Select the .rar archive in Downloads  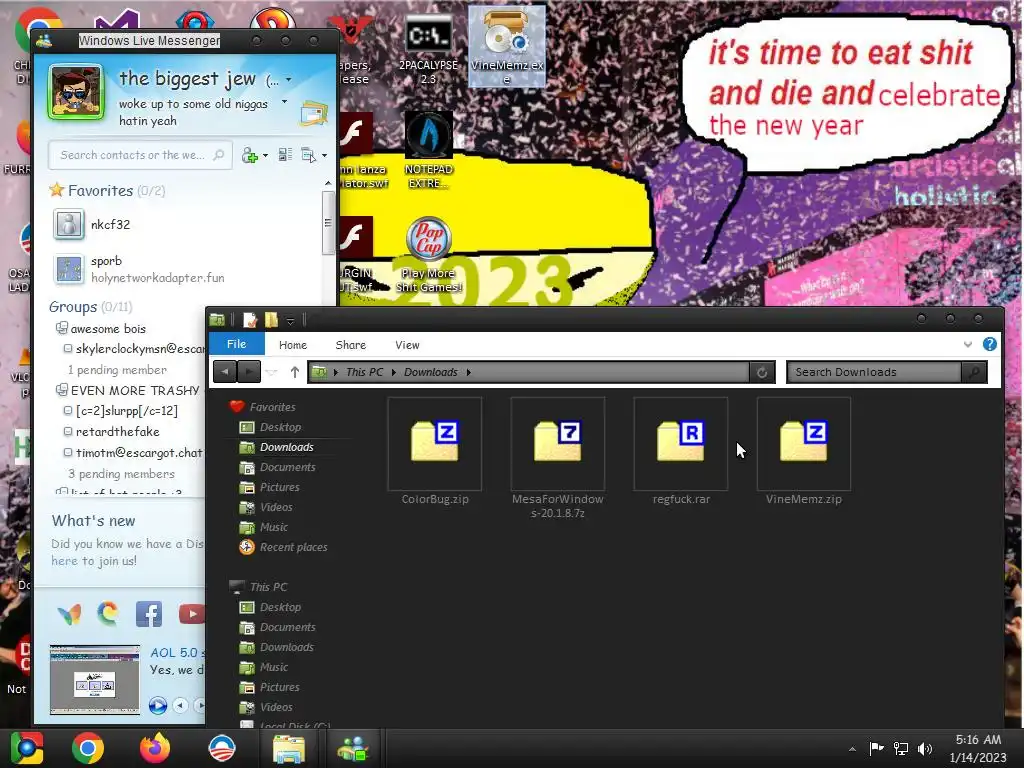(680, 451)
